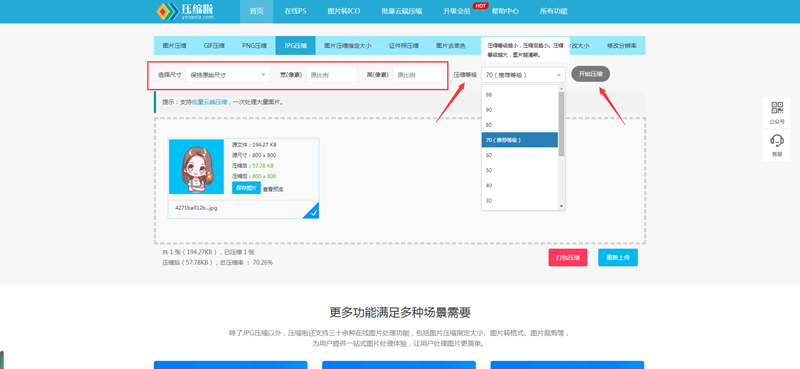Image resolution: width=800 pixels, height=369 pixels.
Task: Open 升级会员 in the top navigation
Action: [x=456, y=11]
